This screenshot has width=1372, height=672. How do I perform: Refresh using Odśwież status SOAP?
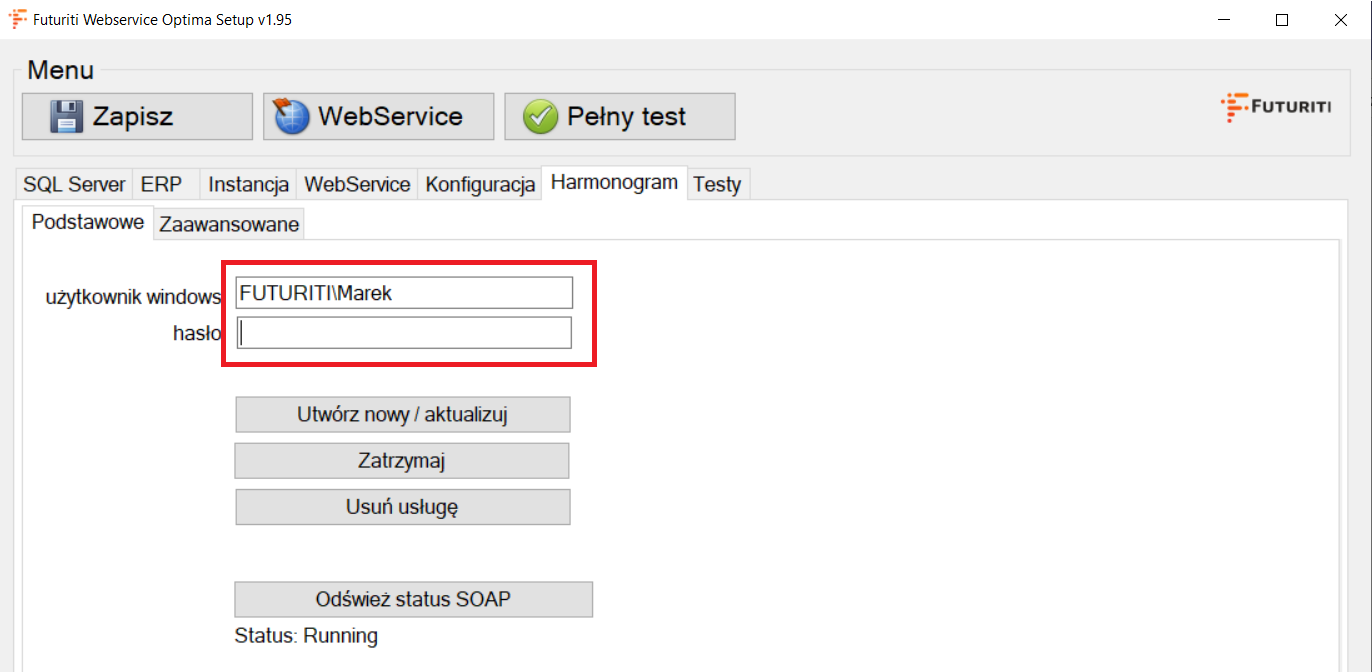pos(413,600)
